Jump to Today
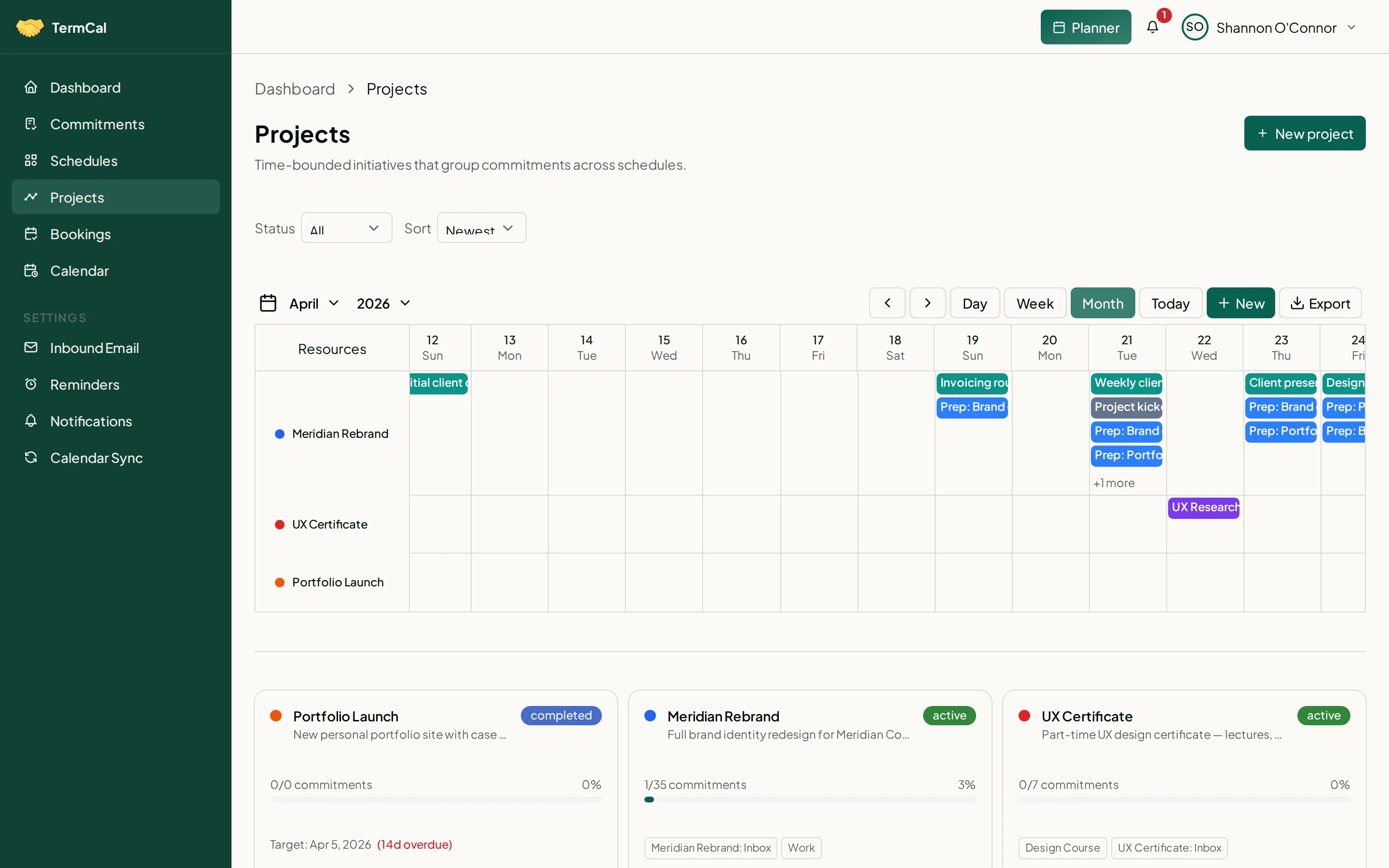 (x=1171, y=303)
